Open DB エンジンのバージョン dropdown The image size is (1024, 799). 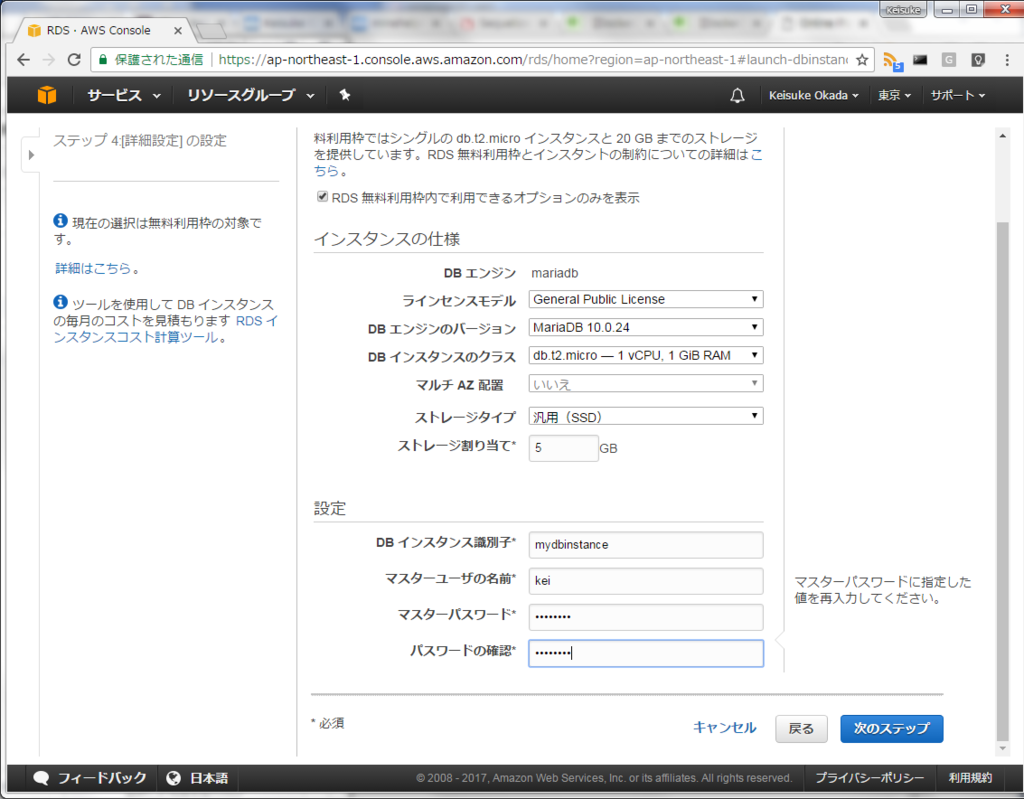[646, 327]
